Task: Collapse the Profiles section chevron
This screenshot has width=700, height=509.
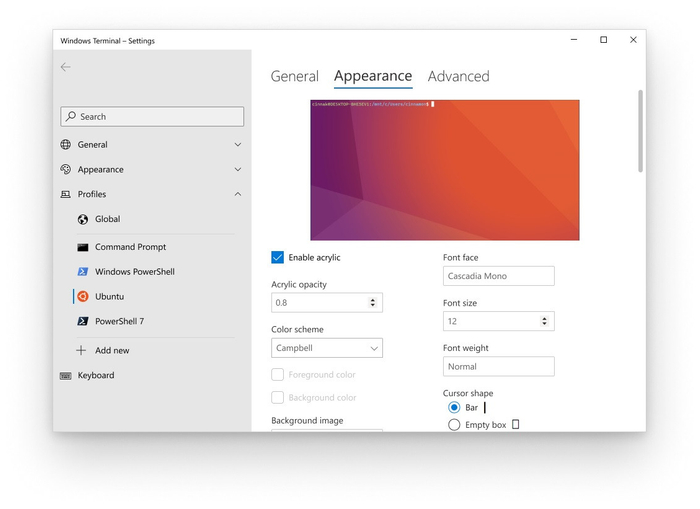Action: point(238,194)
